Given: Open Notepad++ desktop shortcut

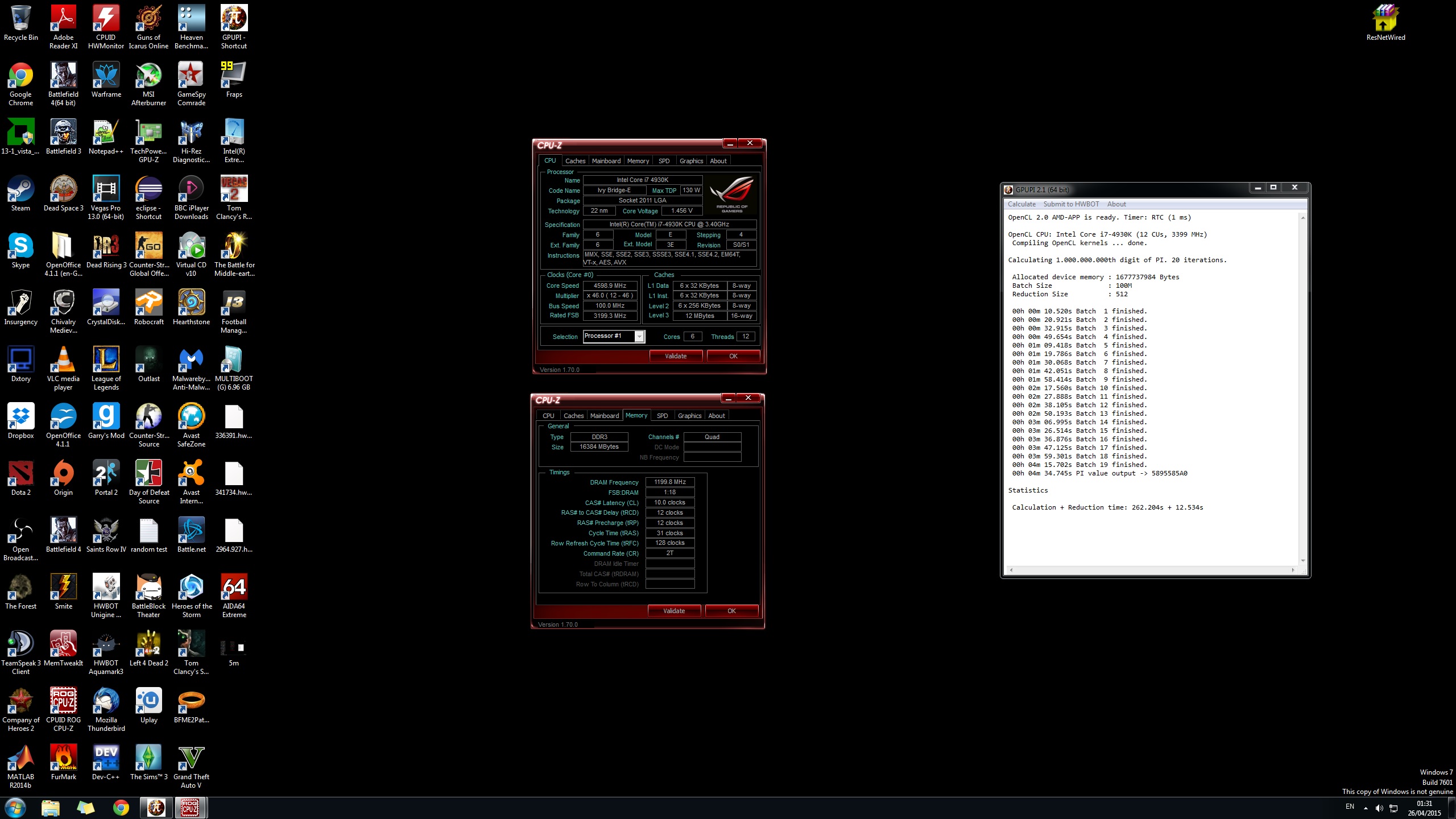Looking at the screenshot, I should coord(106,136).
